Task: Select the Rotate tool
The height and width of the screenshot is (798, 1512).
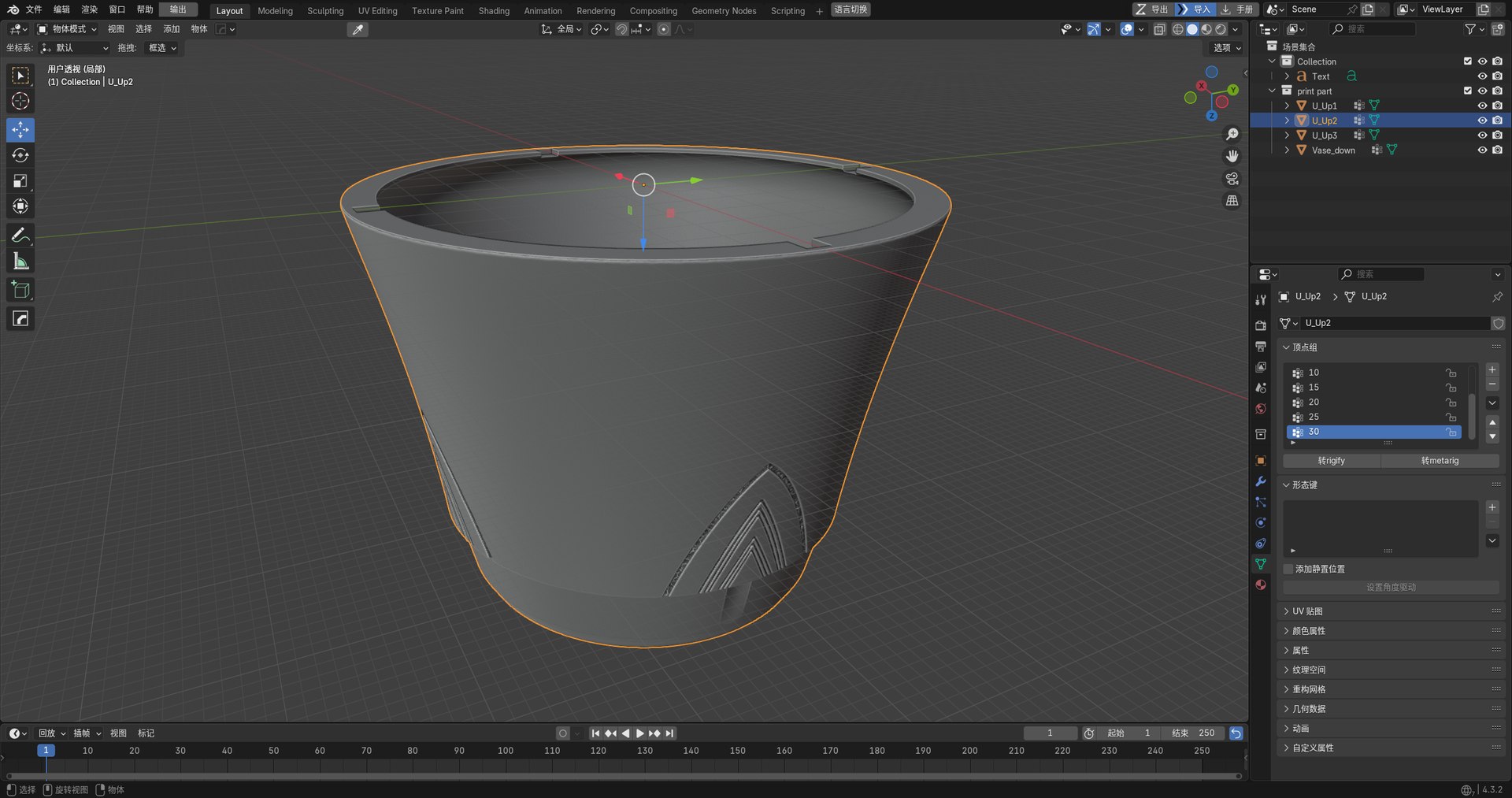Action: (x=20, y=155)
